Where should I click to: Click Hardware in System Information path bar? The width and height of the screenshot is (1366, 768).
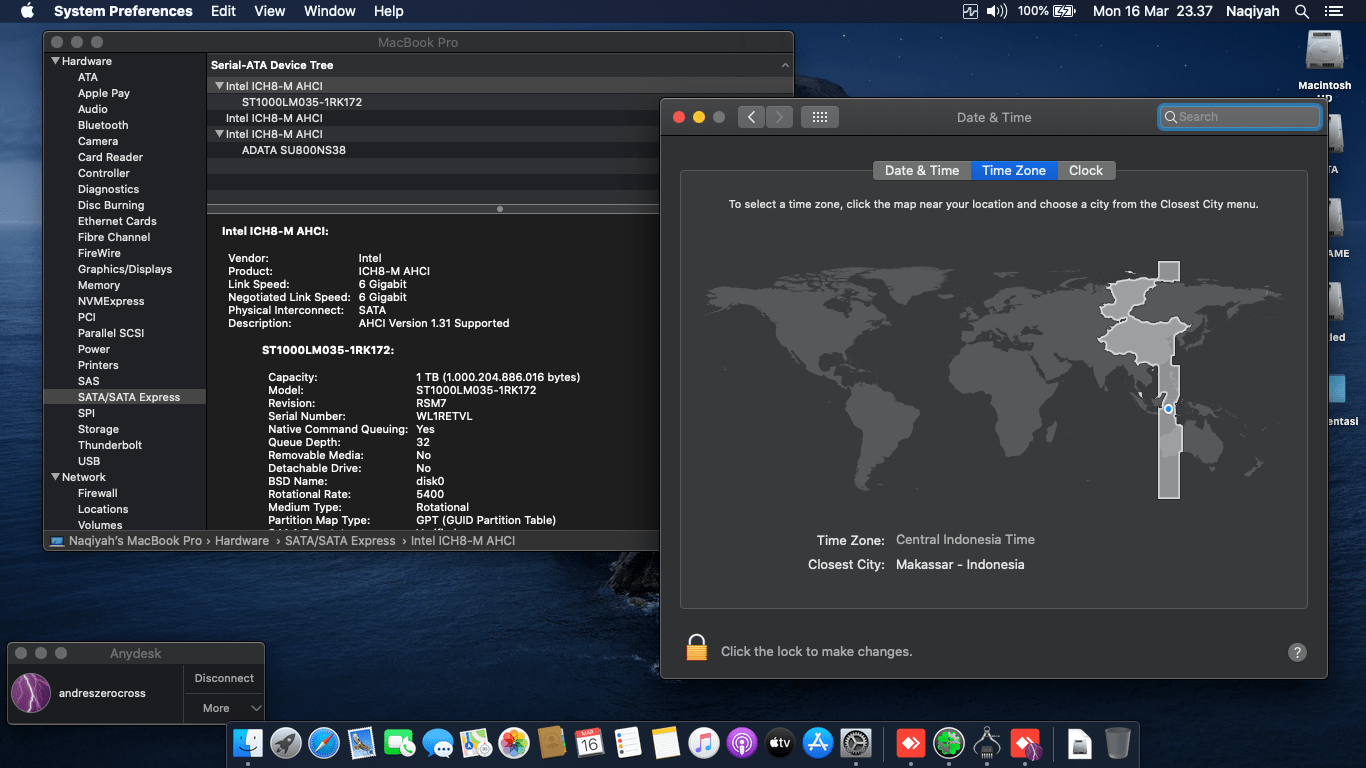pyautogui.click(x=242, y=540)
